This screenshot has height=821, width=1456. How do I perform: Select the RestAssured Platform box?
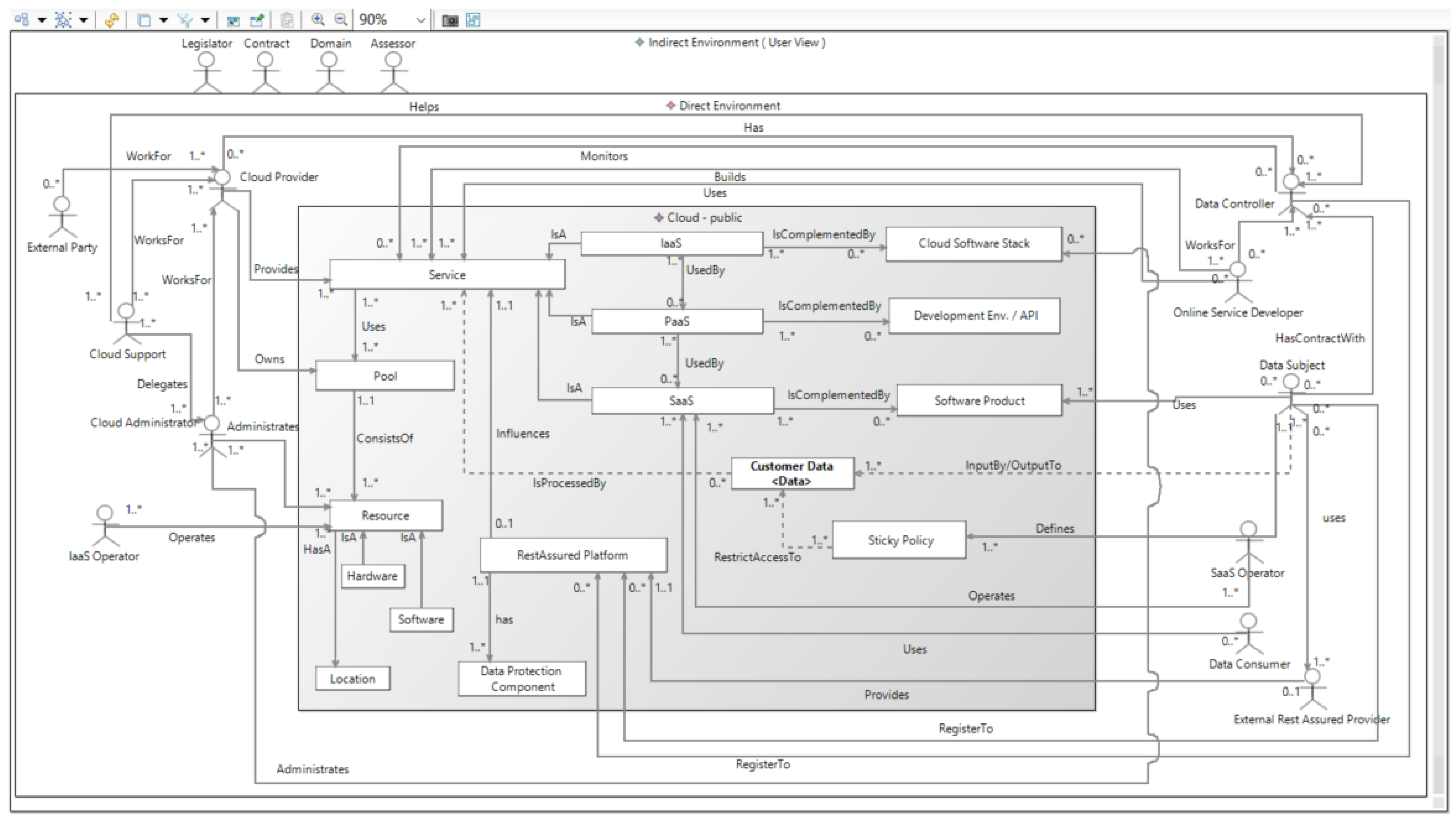pyautogui.click(x=573, y=555)
